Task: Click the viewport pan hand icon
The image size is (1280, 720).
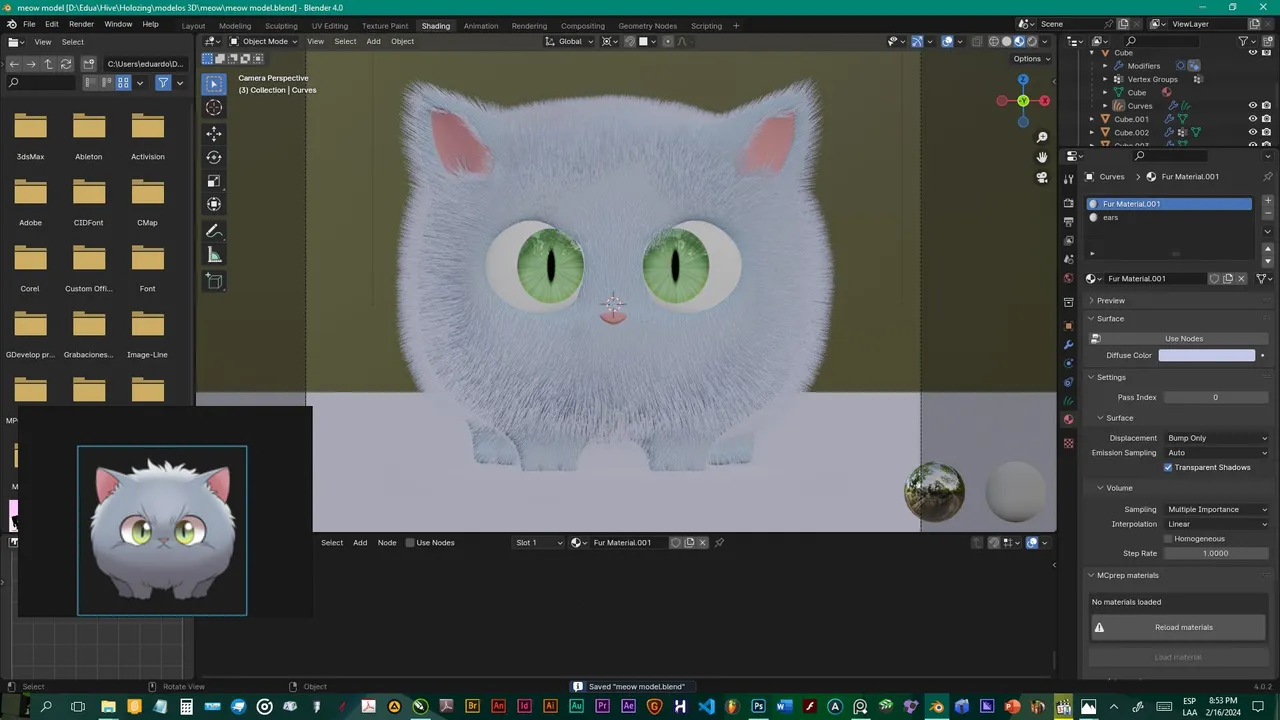Action: [x=1042, y=157]
